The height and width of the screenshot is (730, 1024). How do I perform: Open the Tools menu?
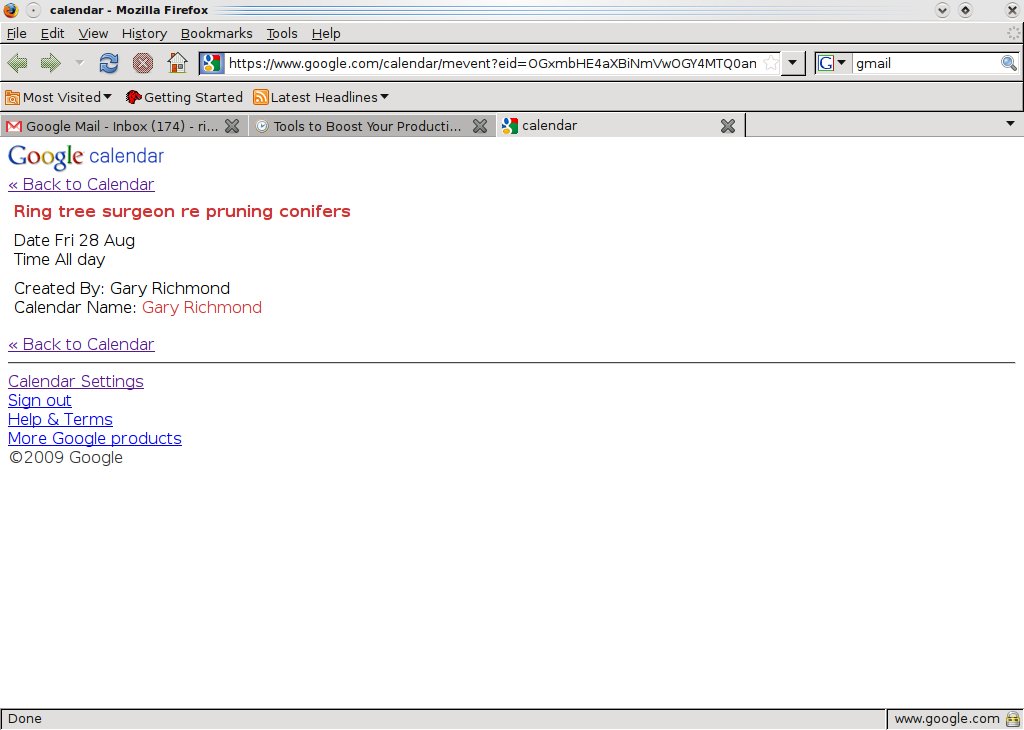(281, 33)
